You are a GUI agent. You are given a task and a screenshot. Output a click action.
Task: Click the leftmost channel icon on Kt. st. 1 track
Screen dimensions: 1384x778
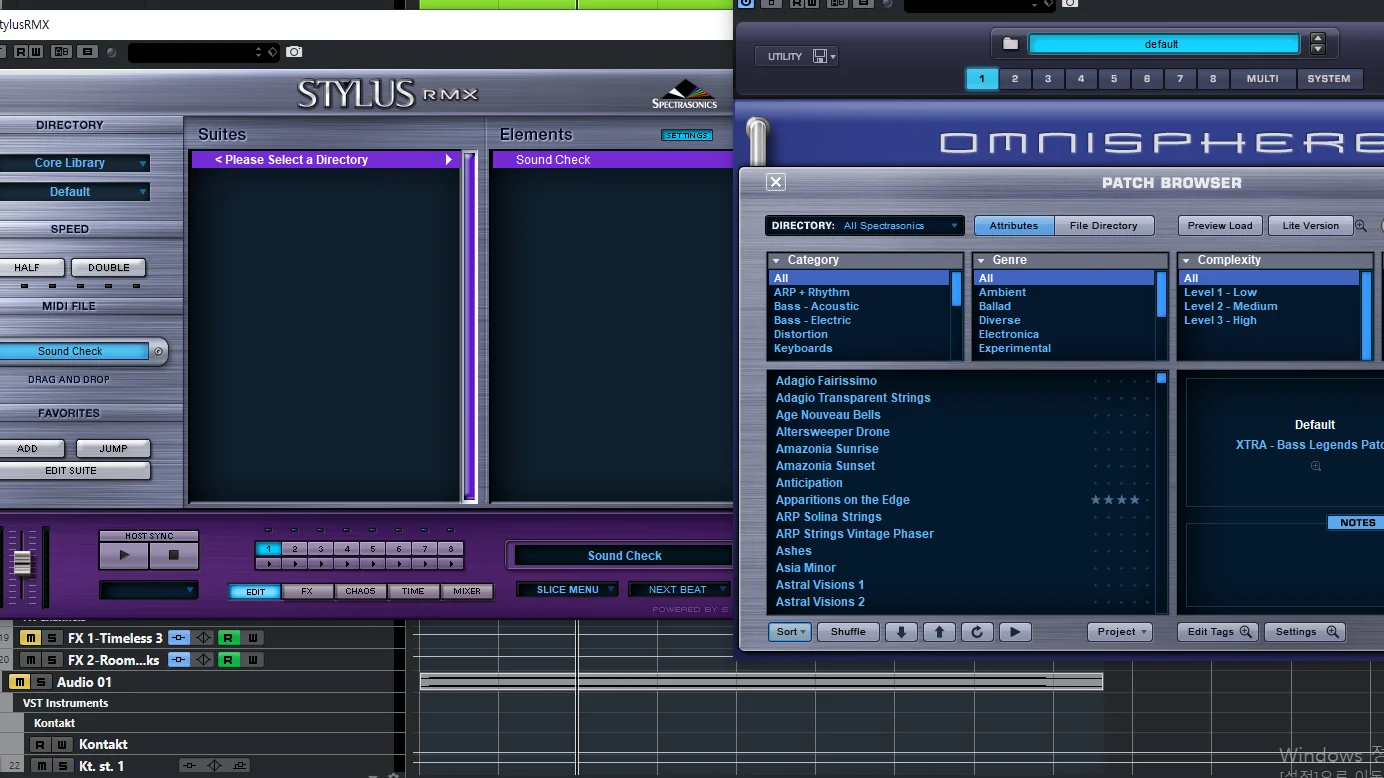pyautogui.click(x=190, y=766)
